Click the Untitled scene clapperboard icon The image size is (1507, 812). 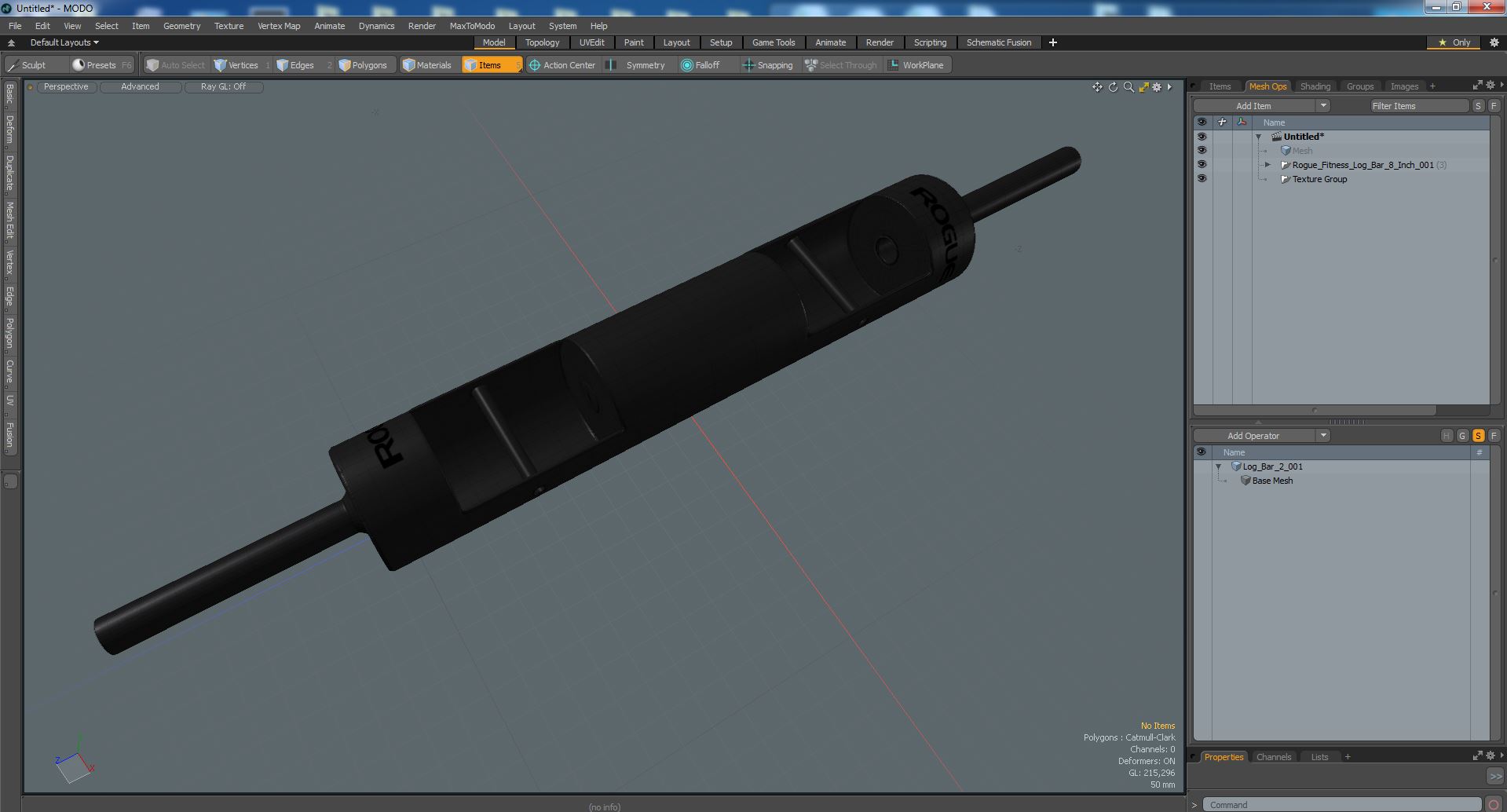coord(1277,137)
